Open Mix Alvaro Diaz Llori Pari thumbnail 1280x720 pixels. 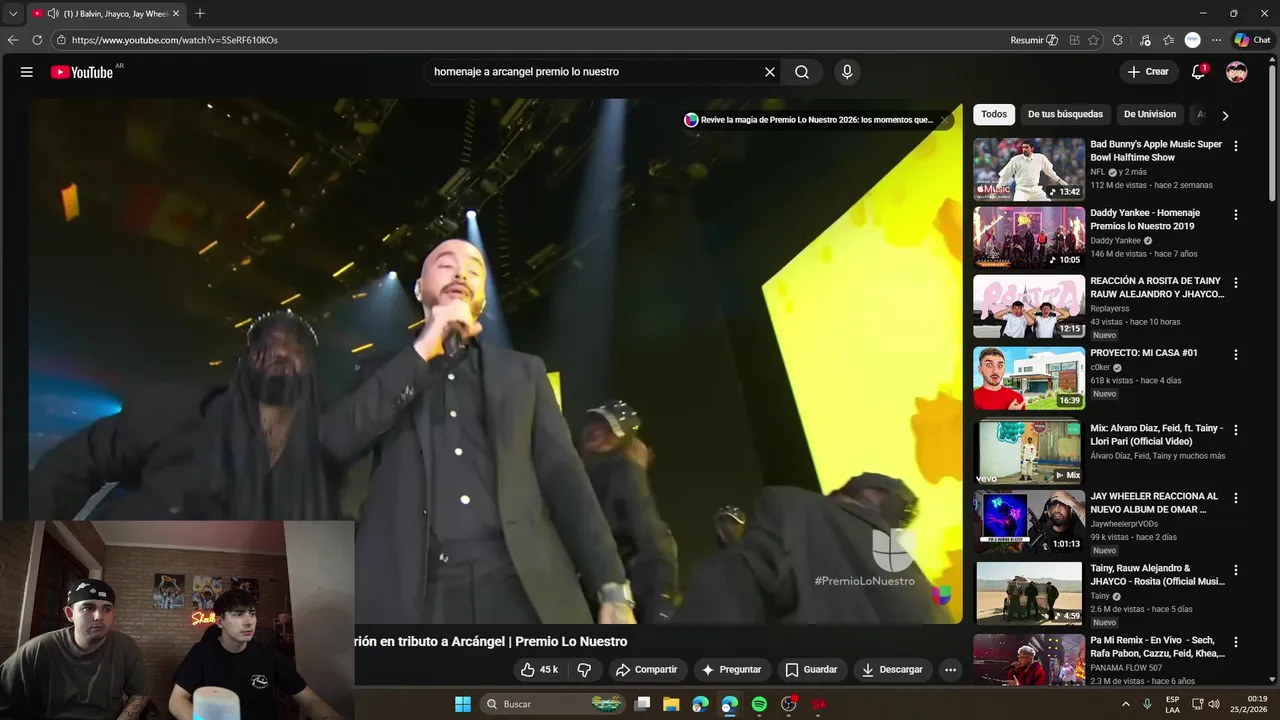pyautogui.click(x=1029, y=452)
